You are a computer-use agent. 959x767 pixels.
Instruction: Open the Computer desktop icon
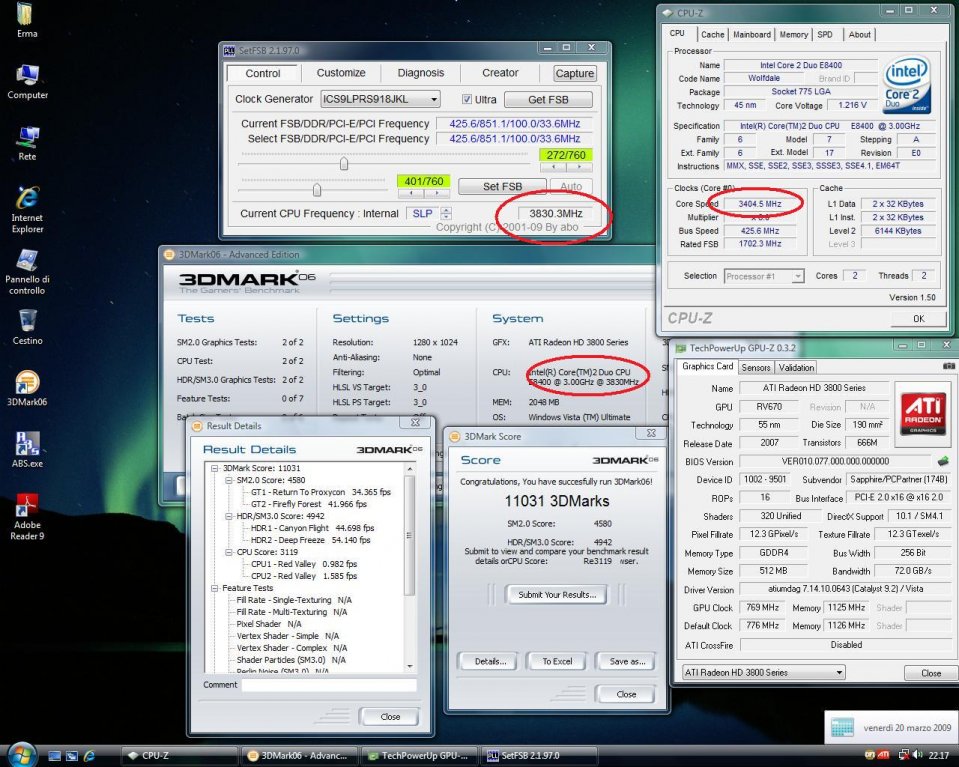[x=27, y=81]
